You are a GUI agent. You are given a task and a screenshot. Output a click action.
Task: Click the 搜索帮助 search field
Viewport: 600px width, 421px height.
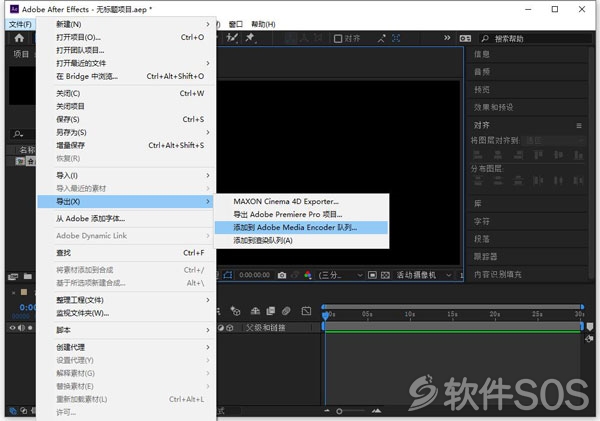coord(537,39)
